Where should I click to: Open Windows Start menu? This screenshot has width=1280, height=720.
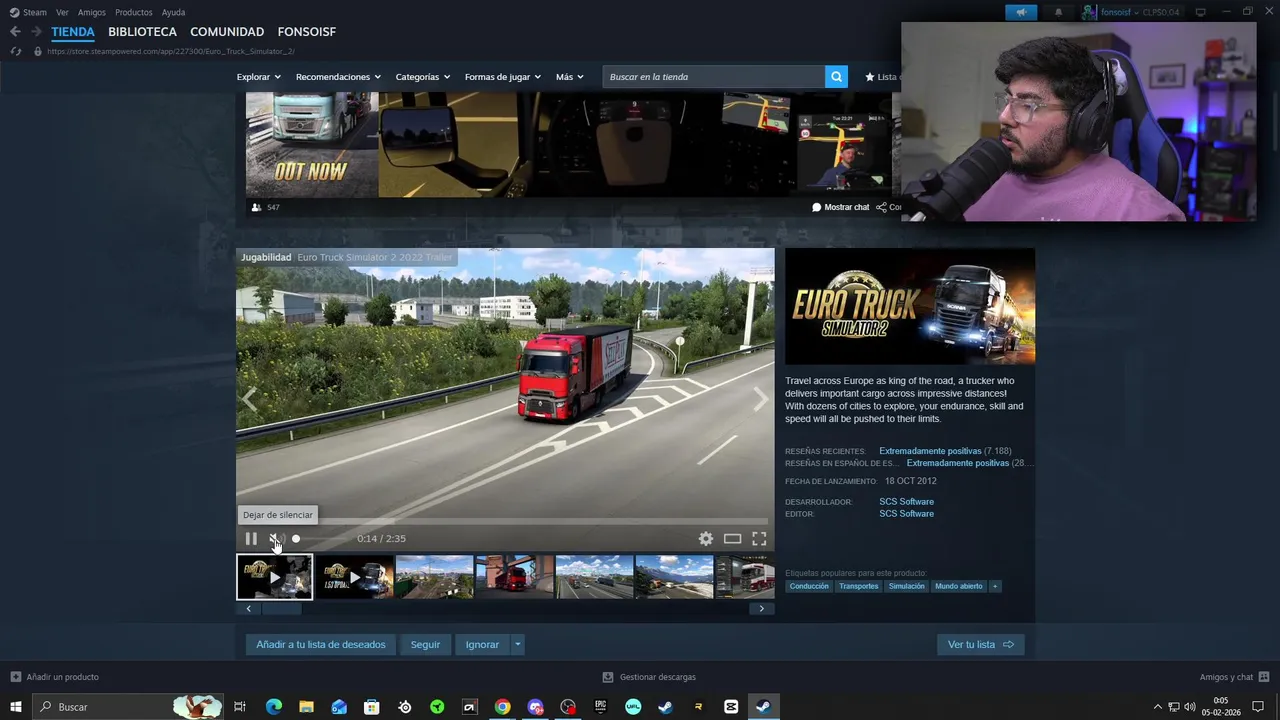16,707
